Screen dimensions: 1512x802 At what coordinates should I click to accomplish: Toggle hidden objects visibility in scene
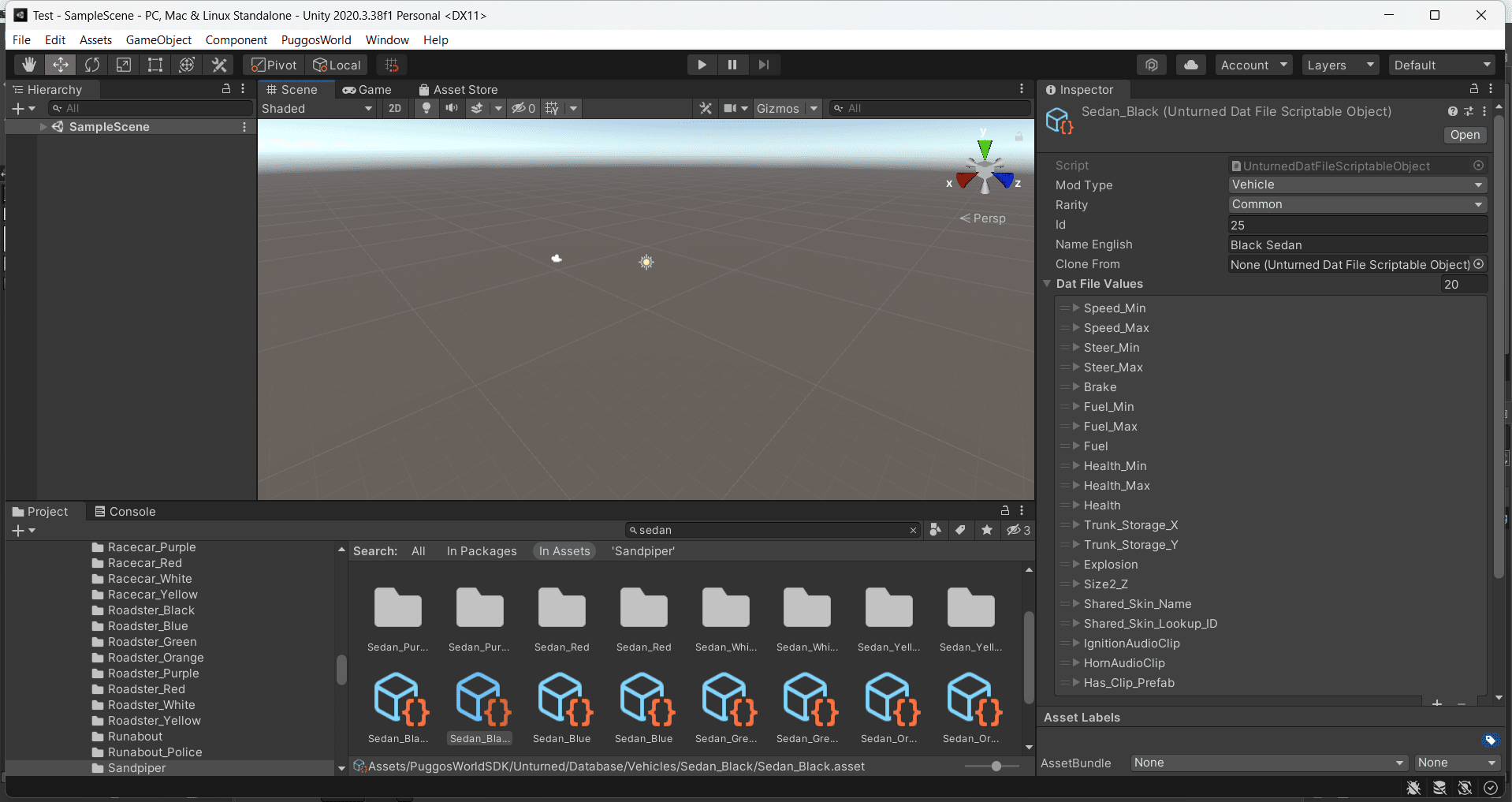(x=523, y=108)
